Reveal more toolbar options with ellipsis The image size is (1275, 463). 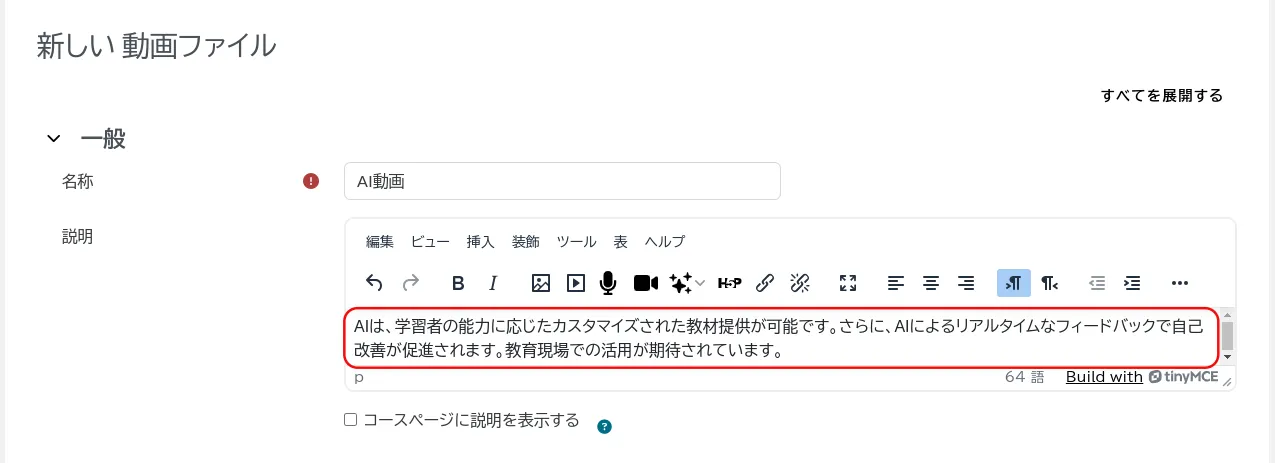[1179, 283]
